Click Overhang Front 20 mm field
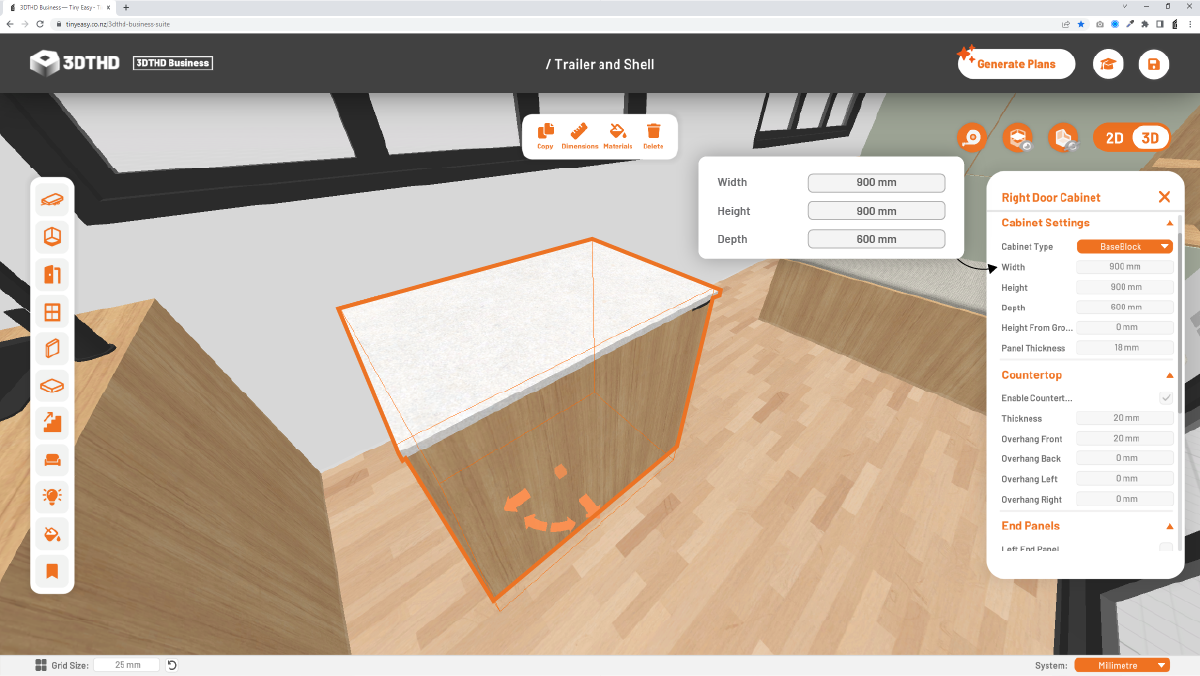The image size is (1200, 676). [1125, 438]
